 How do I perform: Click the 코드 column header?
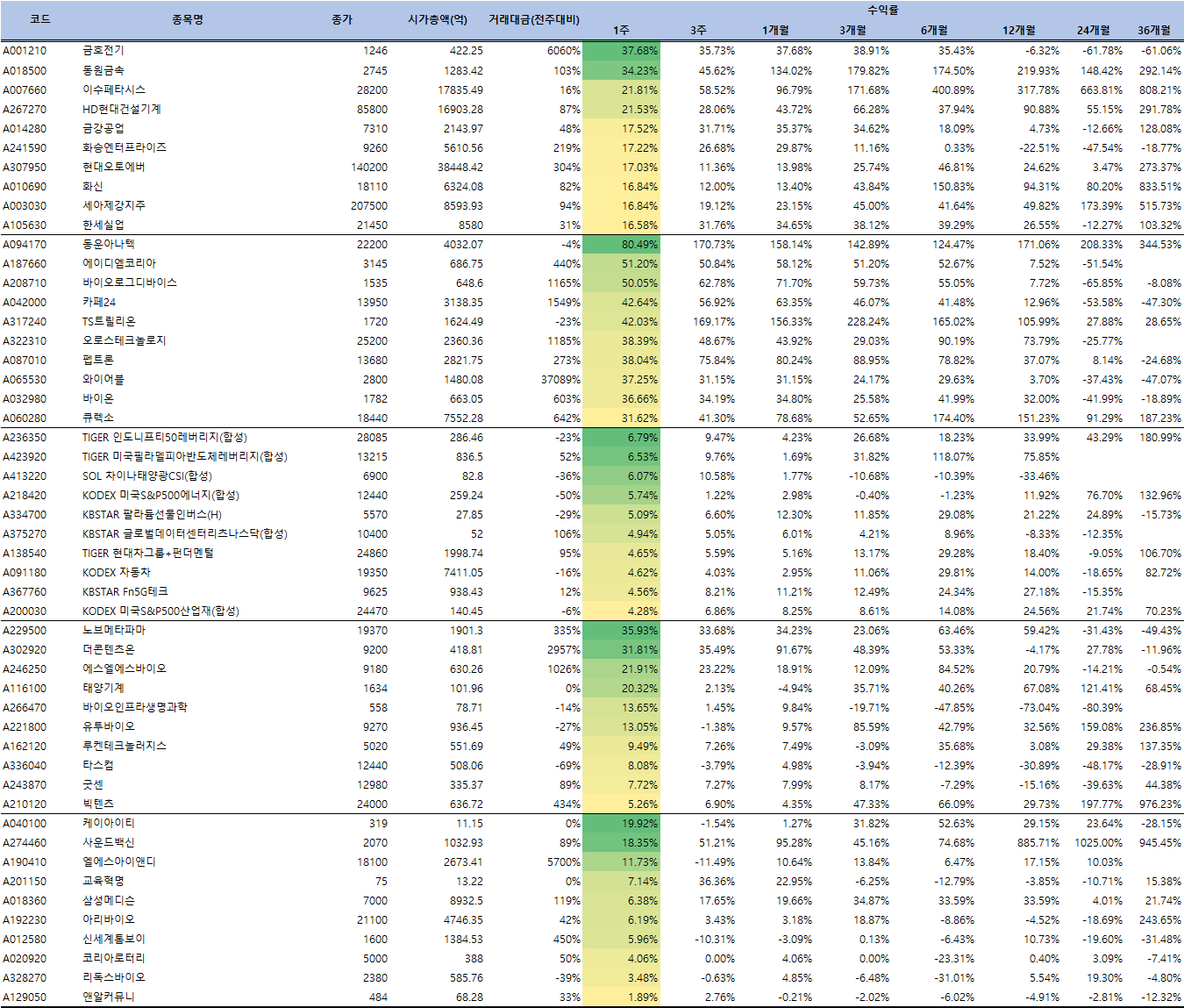[x=40, y=19]
